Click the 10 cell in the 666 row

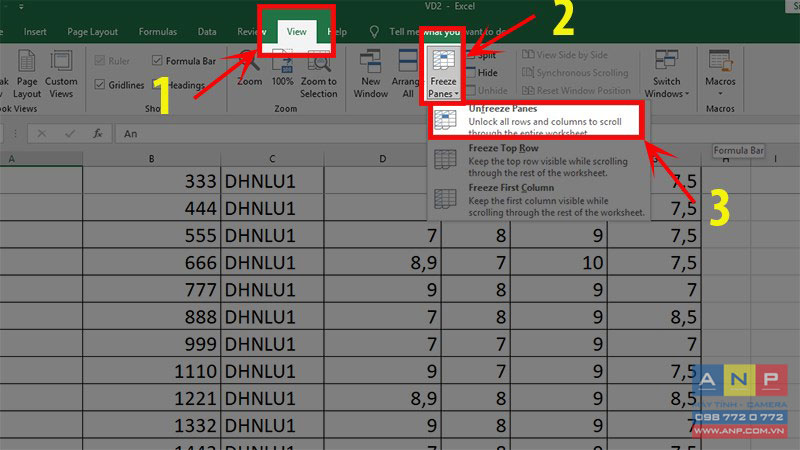point(559,262)
